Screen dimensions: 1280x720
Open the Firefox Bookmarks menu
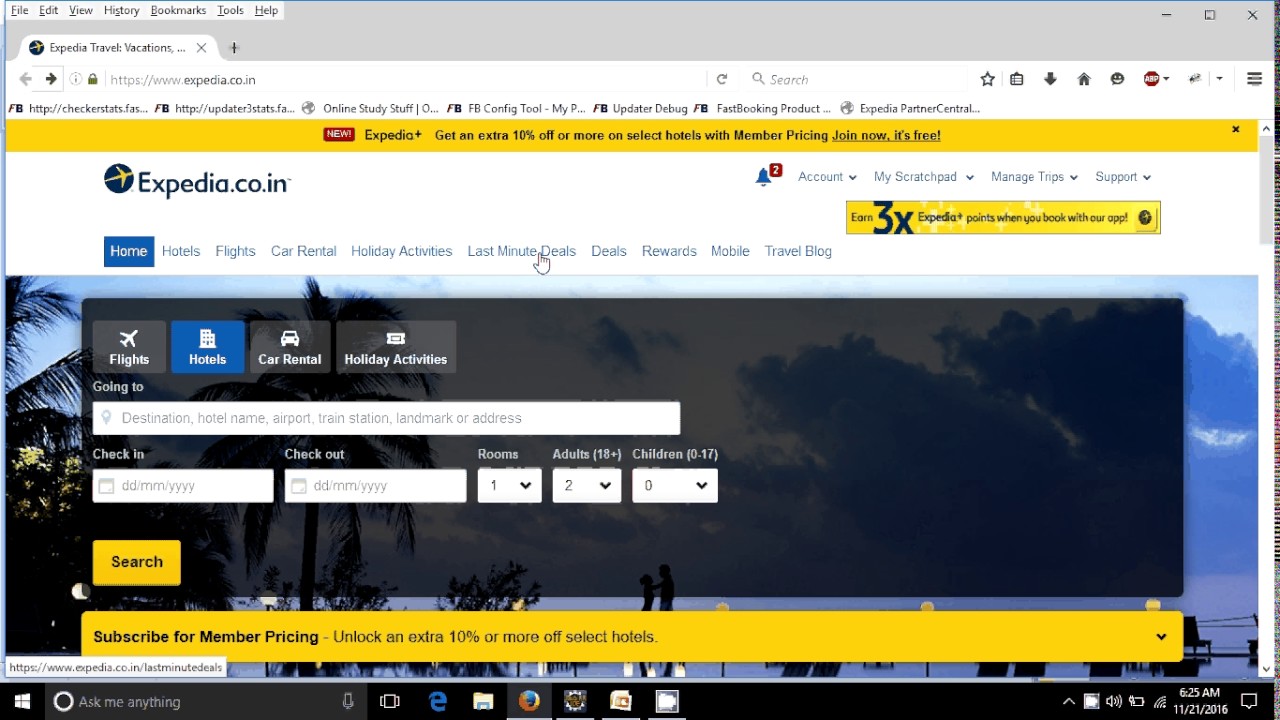[178, 10]
